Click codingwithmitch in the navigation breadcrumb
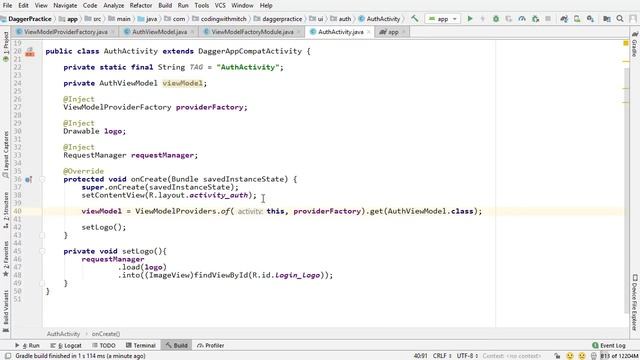The height and width of the screenshot is (360, 640). (219, 19)
